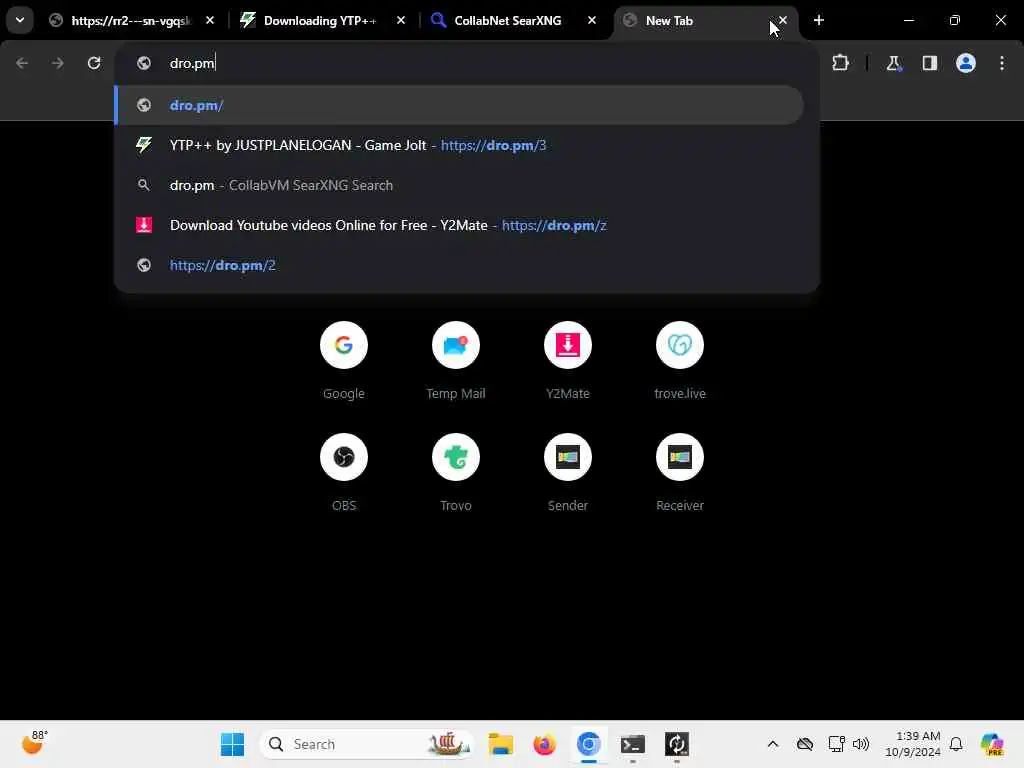This screenshot has width=1024, height=768.
Task: Click the Chrome taskbar icon
Action: [x=588, y=744]
